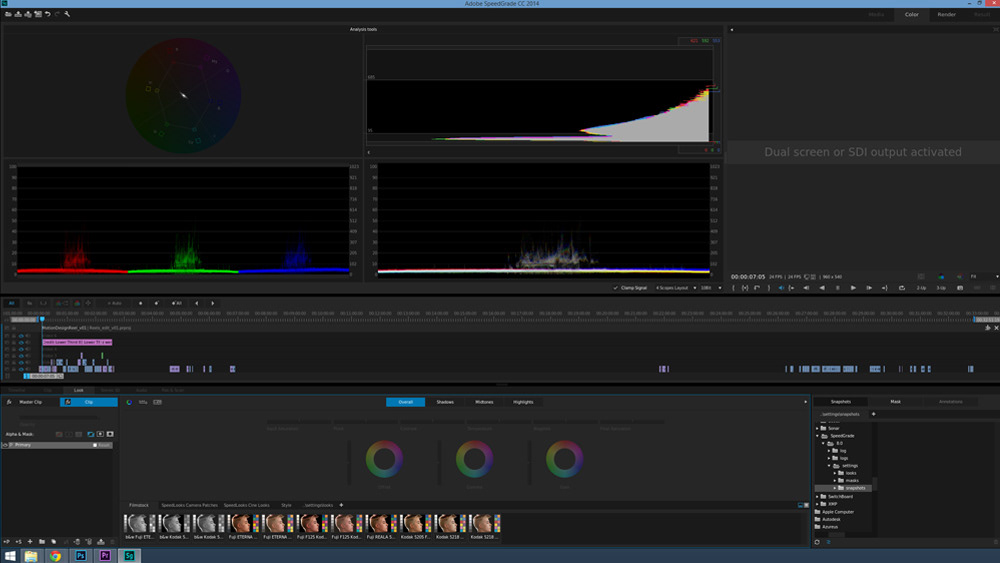Click the Undo icon in top toolbar
The width and height of the screenshot is (1000, 563).
tap(47, 14)
